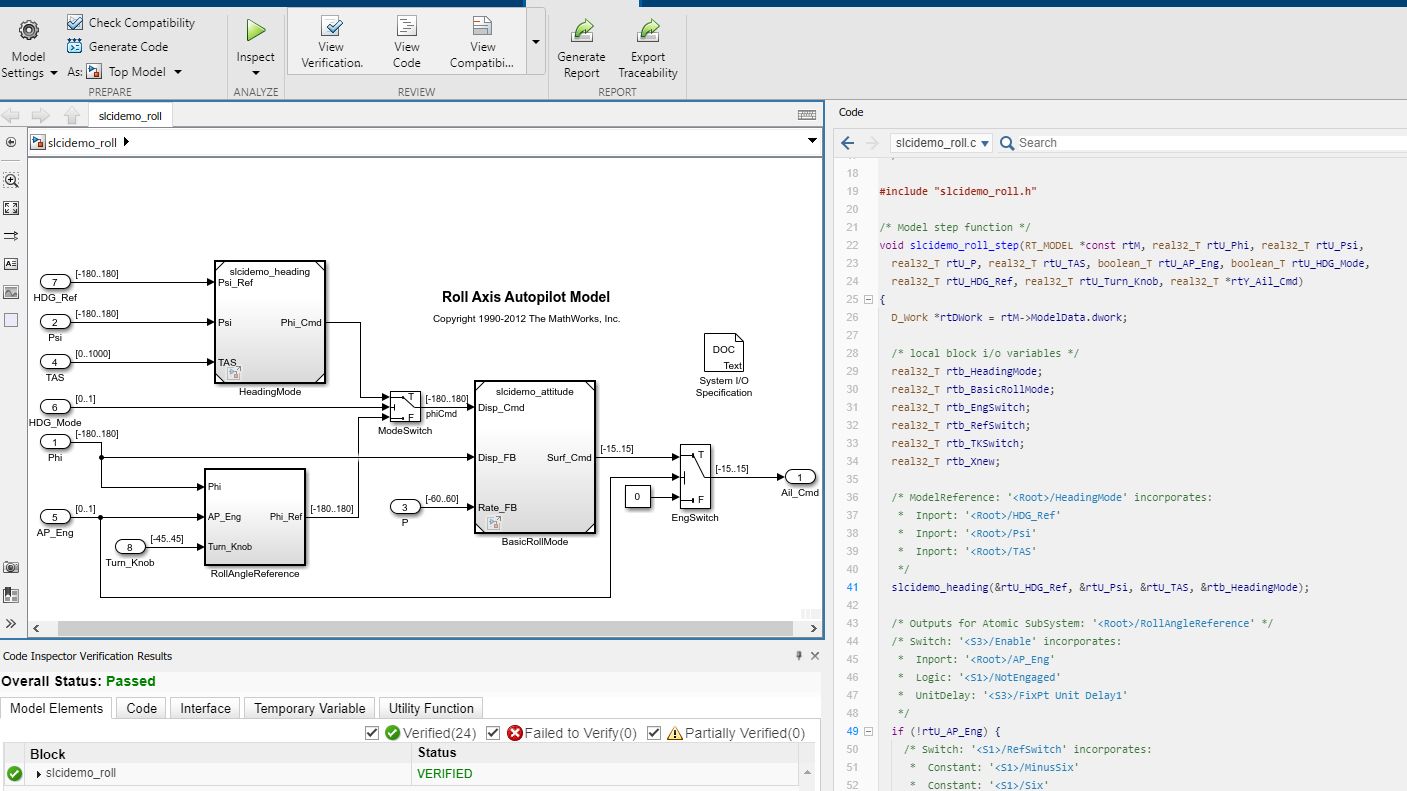
Task: Expand the slcidemo_roll tree row
Action: (39, 774)
